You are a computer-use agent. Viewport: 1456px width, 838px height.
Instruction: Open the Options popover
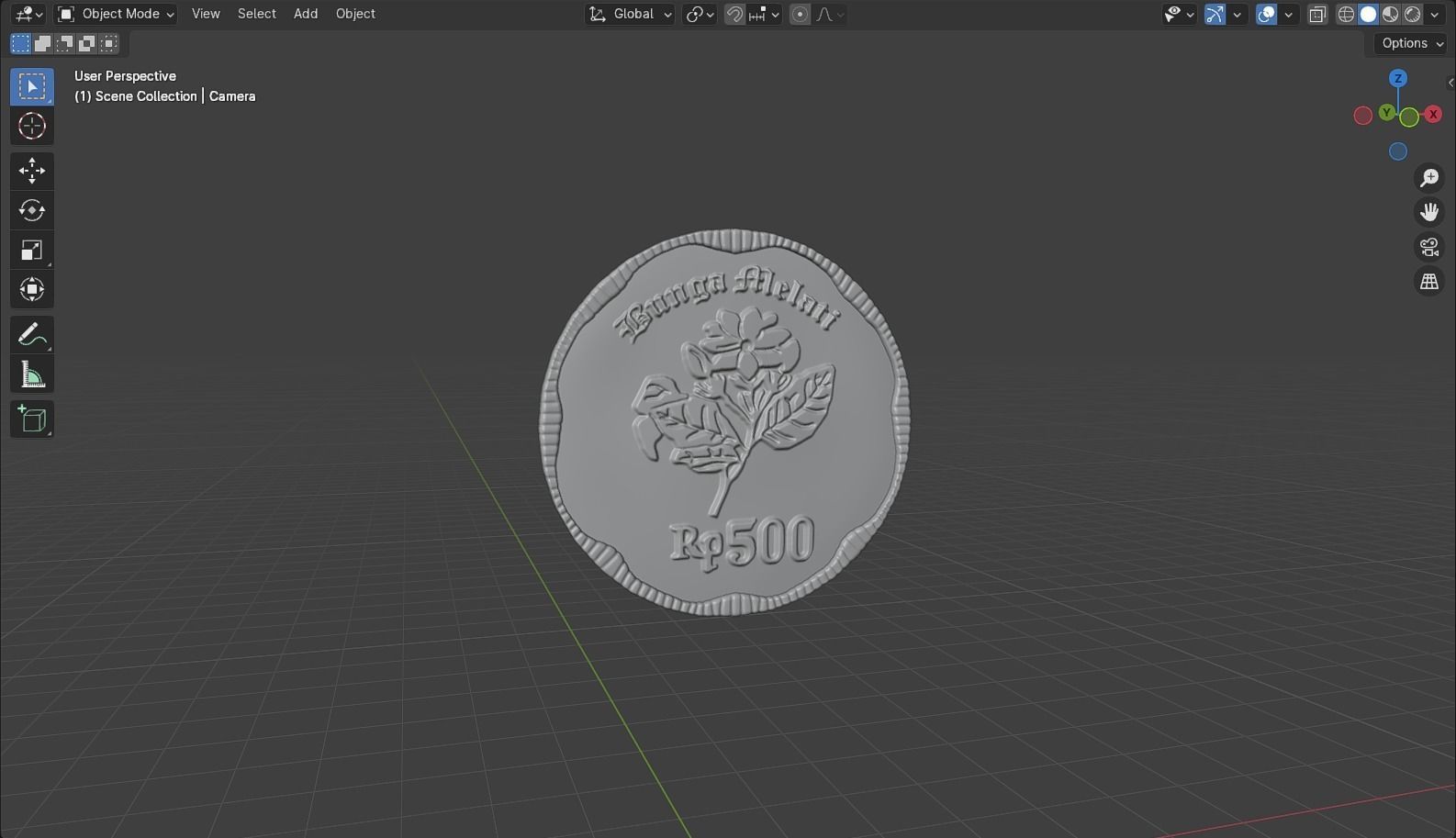1412,43
